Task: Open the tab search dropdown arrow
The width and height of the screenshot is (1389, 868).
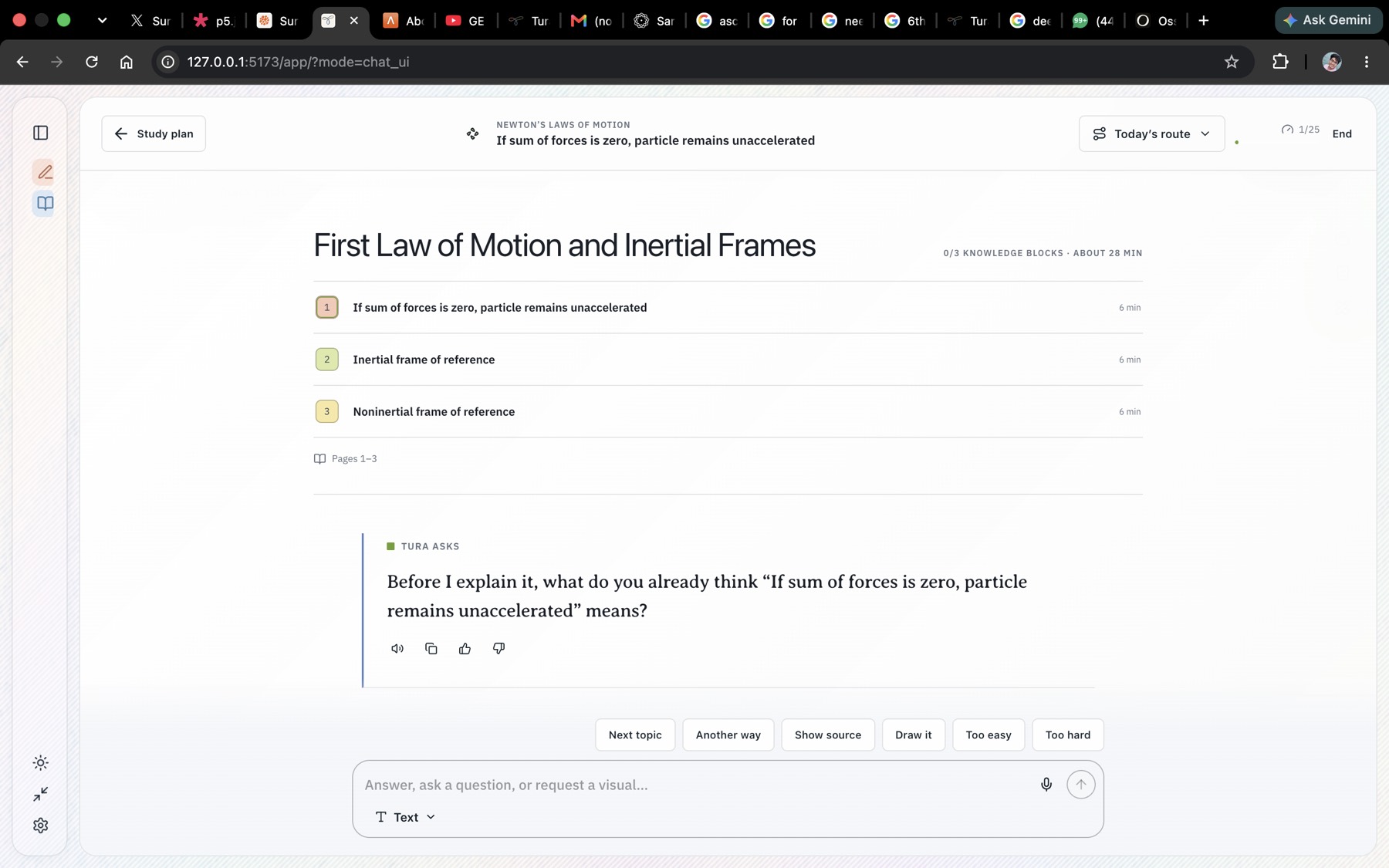Action: 102,21
